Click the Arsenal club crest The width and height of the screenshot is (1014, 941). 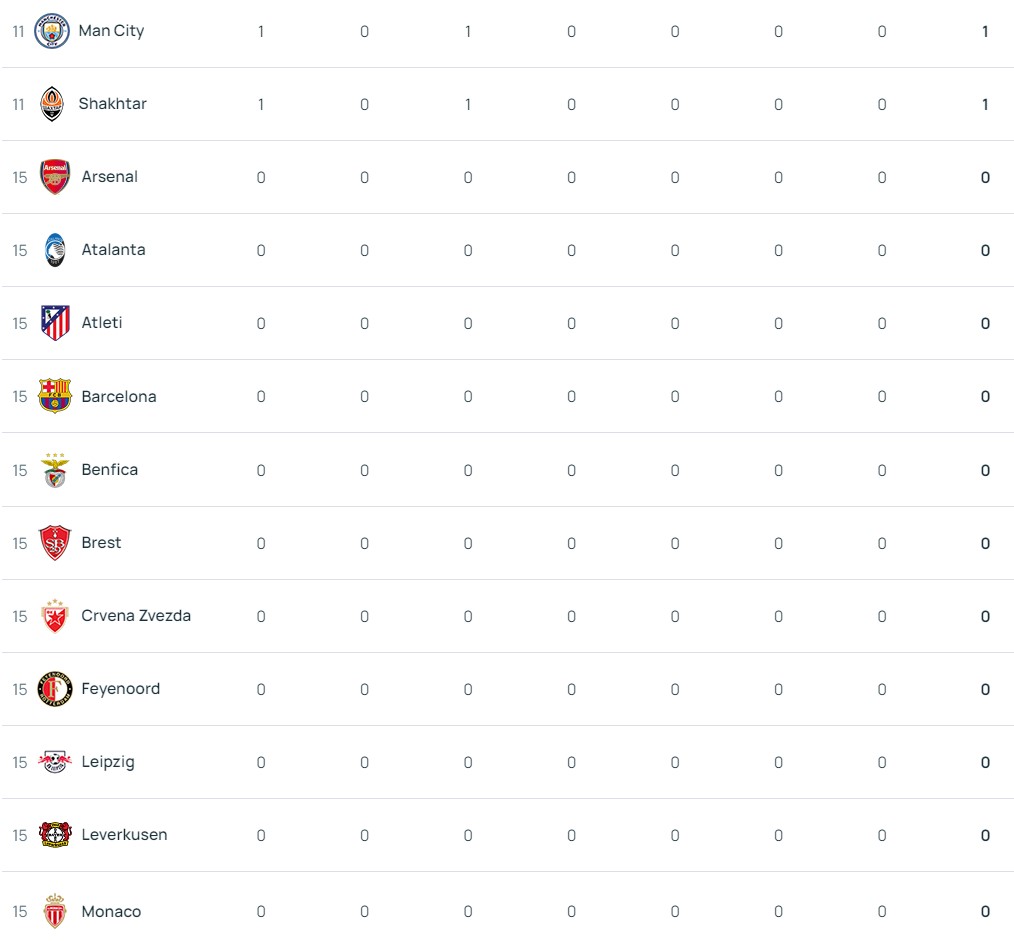click(55, 177)
